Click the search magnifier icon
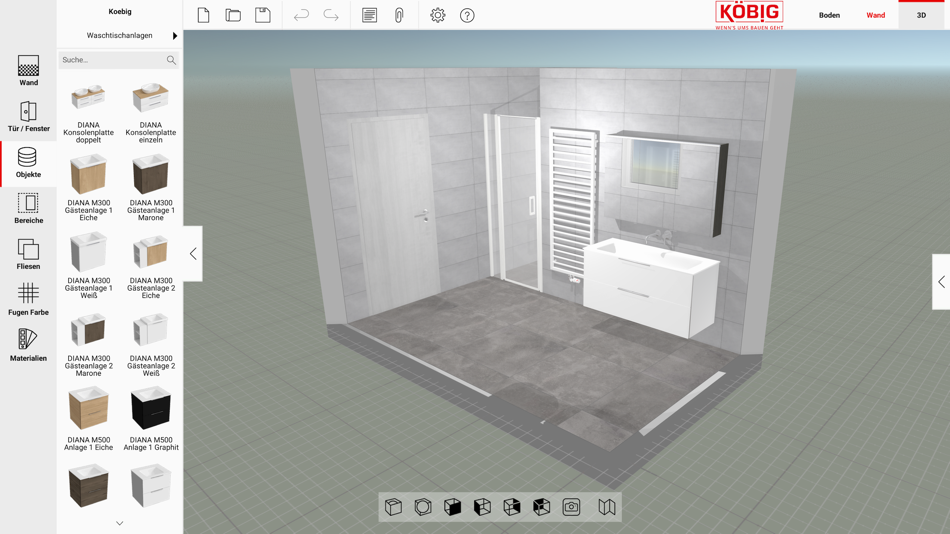 pyautogui.click(x=171, y=60)
